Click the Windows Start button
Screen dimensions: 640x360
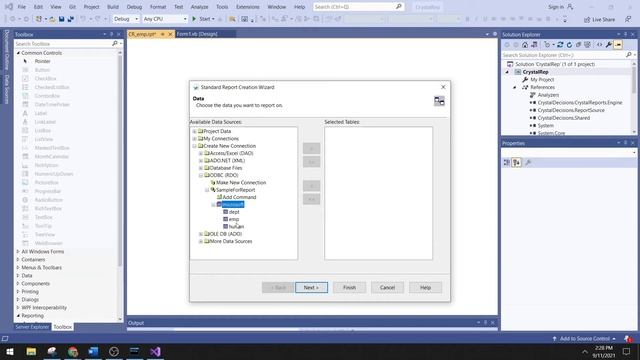[x=10, y=351]
